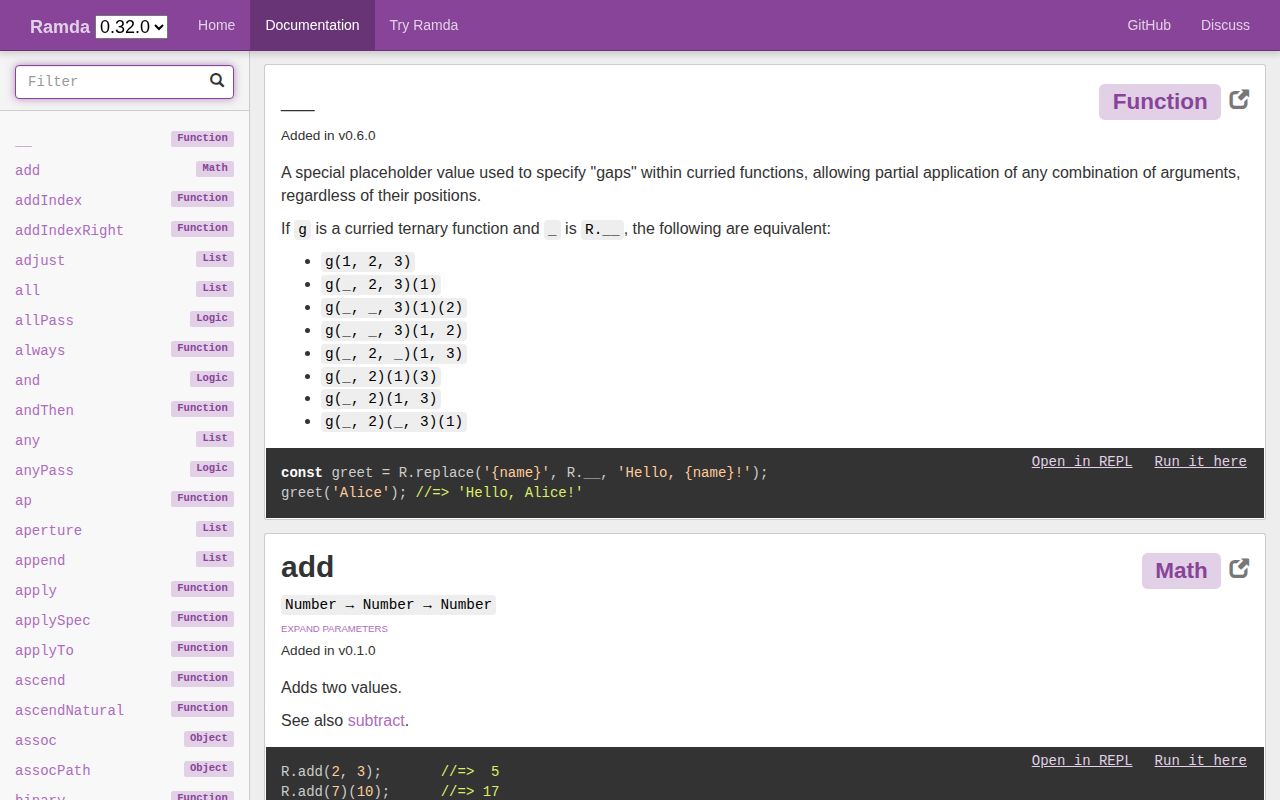1280x800 pixels.
Task: Select all in the sidebar list
Action: click(124, 290)
